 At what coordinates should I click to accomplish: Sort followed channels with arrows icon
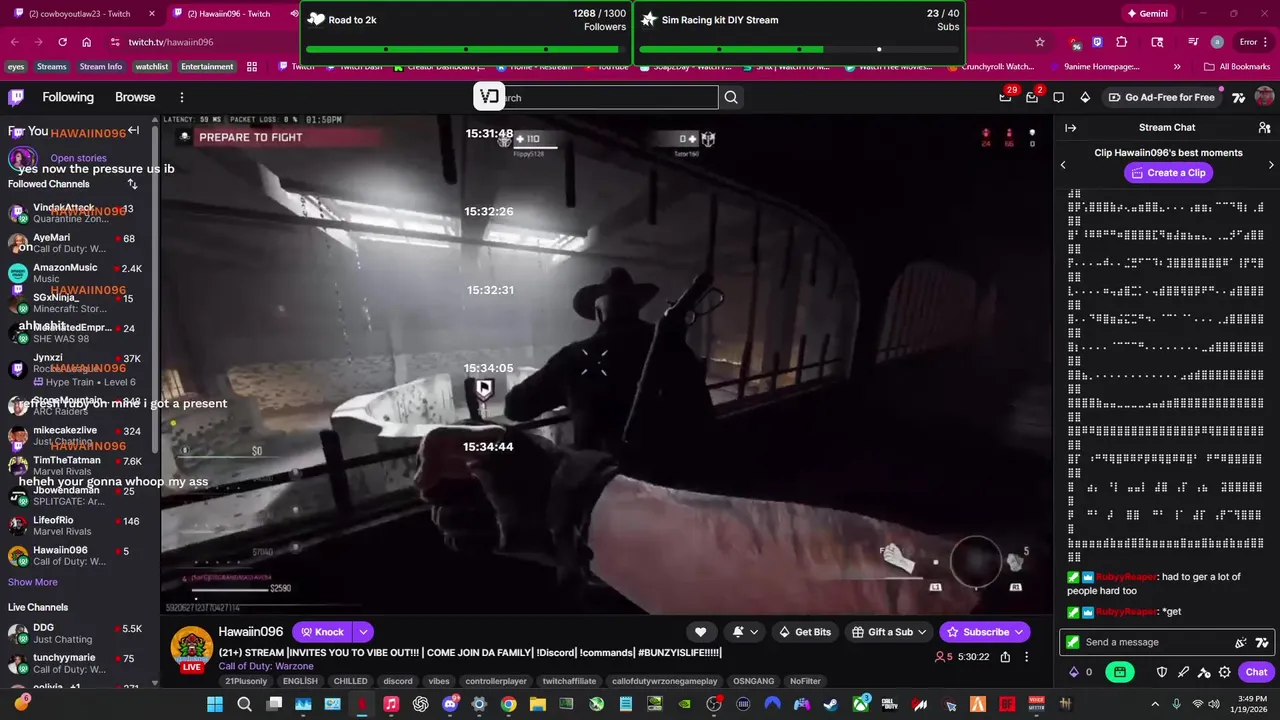pos(132,184)
